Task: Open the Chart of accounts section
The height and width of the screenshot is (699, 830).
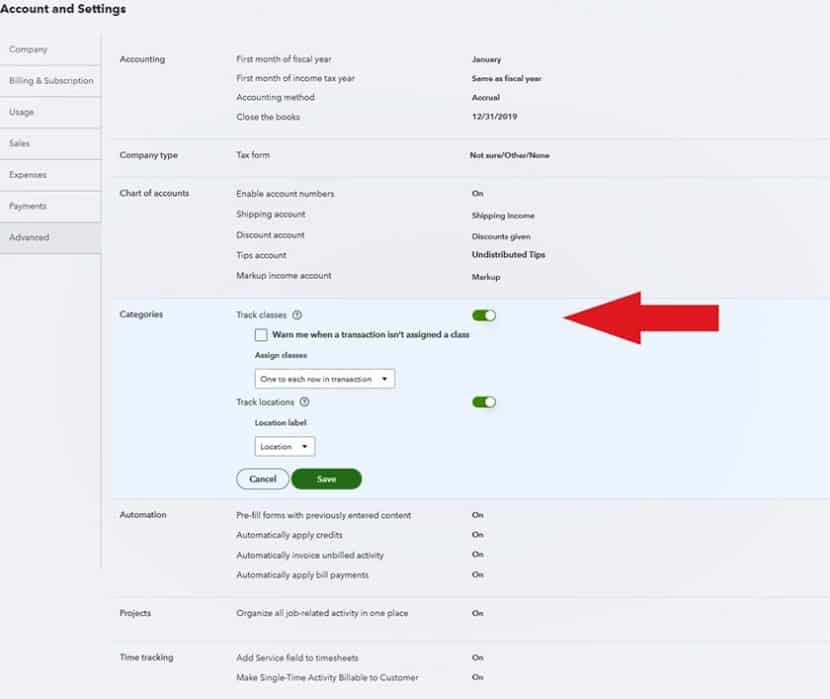Action: (155, 193)
